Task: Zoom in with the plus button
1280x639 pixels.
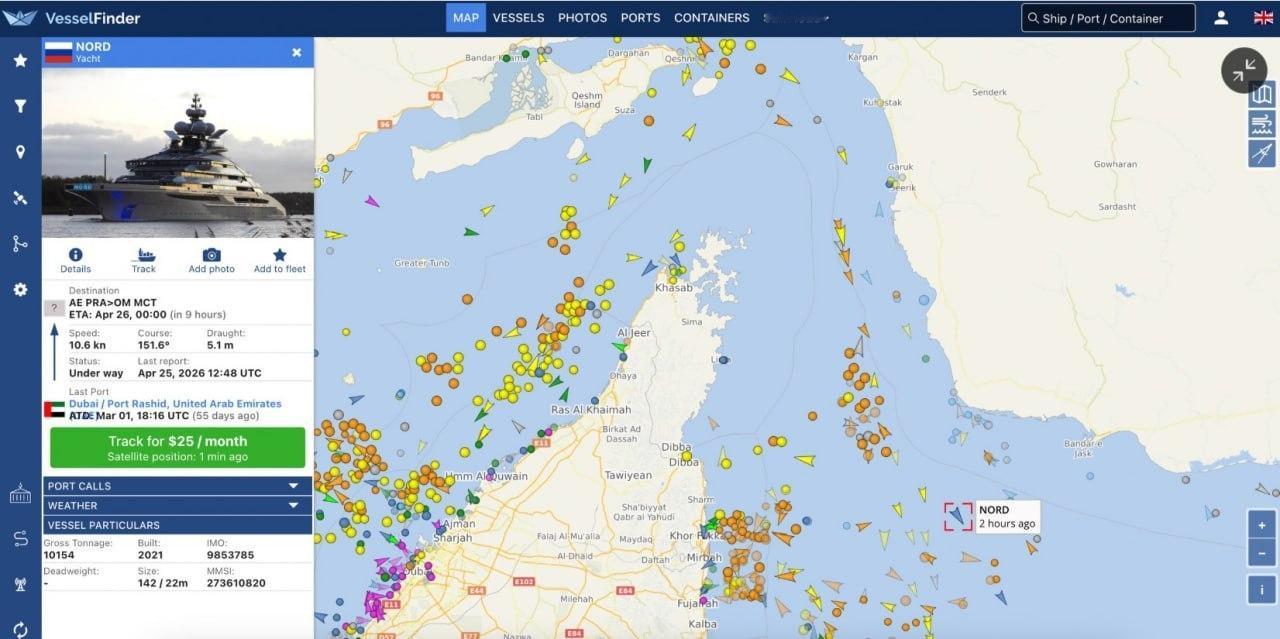Action: click(x=1262, y=525)
